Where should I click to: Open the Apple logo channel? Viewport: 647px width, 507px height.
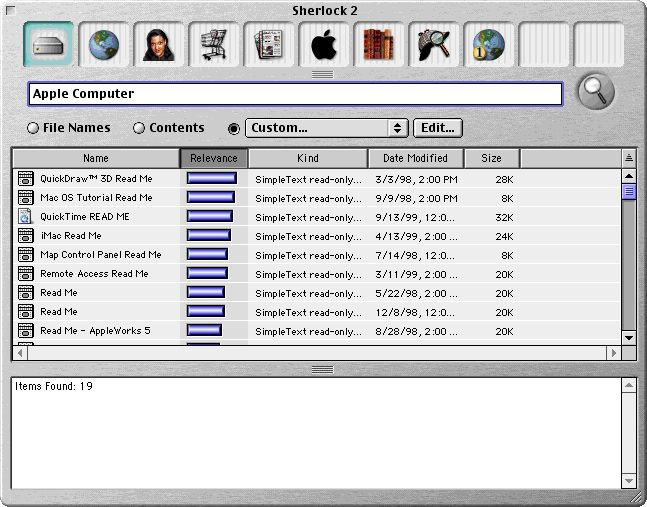[x=324, y=45]
